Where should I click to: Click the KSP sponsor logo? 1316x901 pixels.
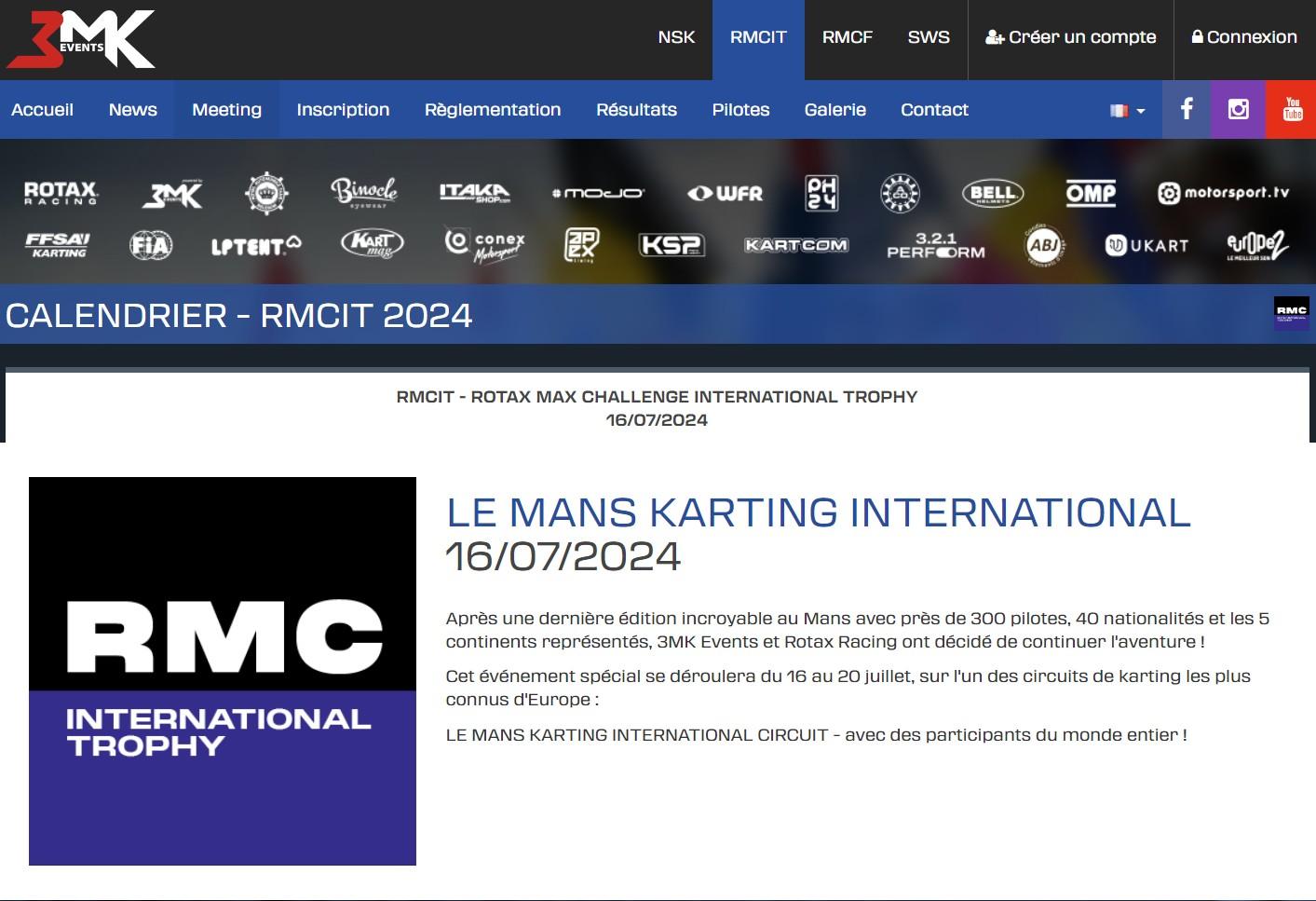672,245
